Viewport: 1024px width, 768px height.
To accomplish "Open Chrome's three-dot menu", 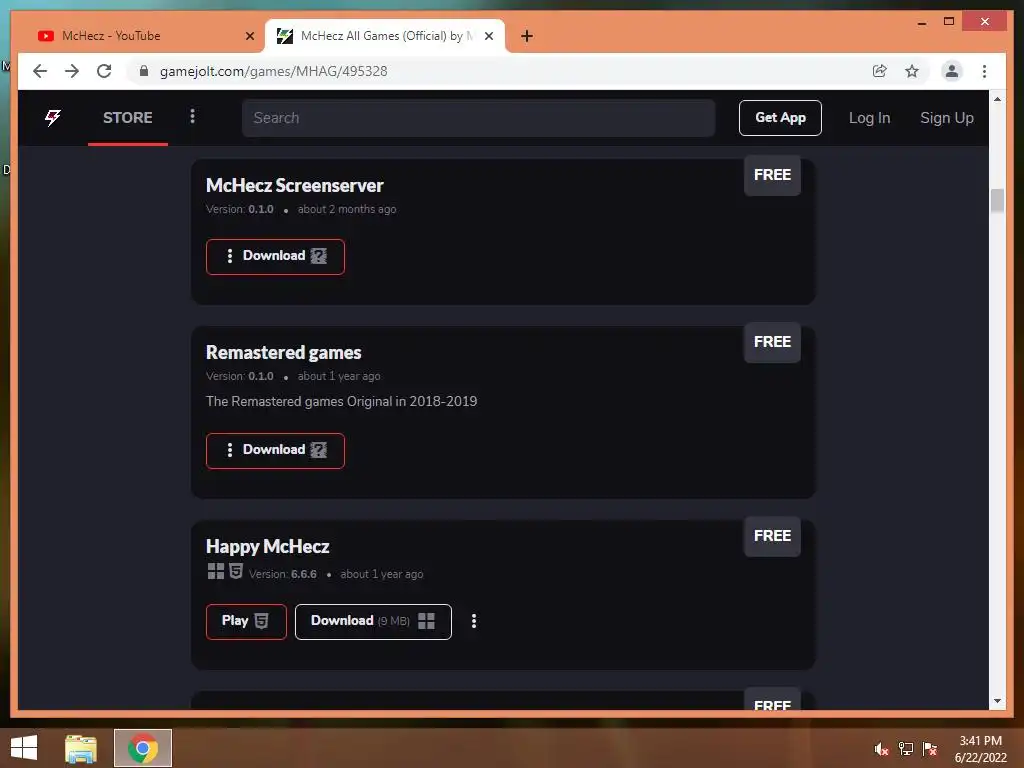I will (x=984, y=71).
